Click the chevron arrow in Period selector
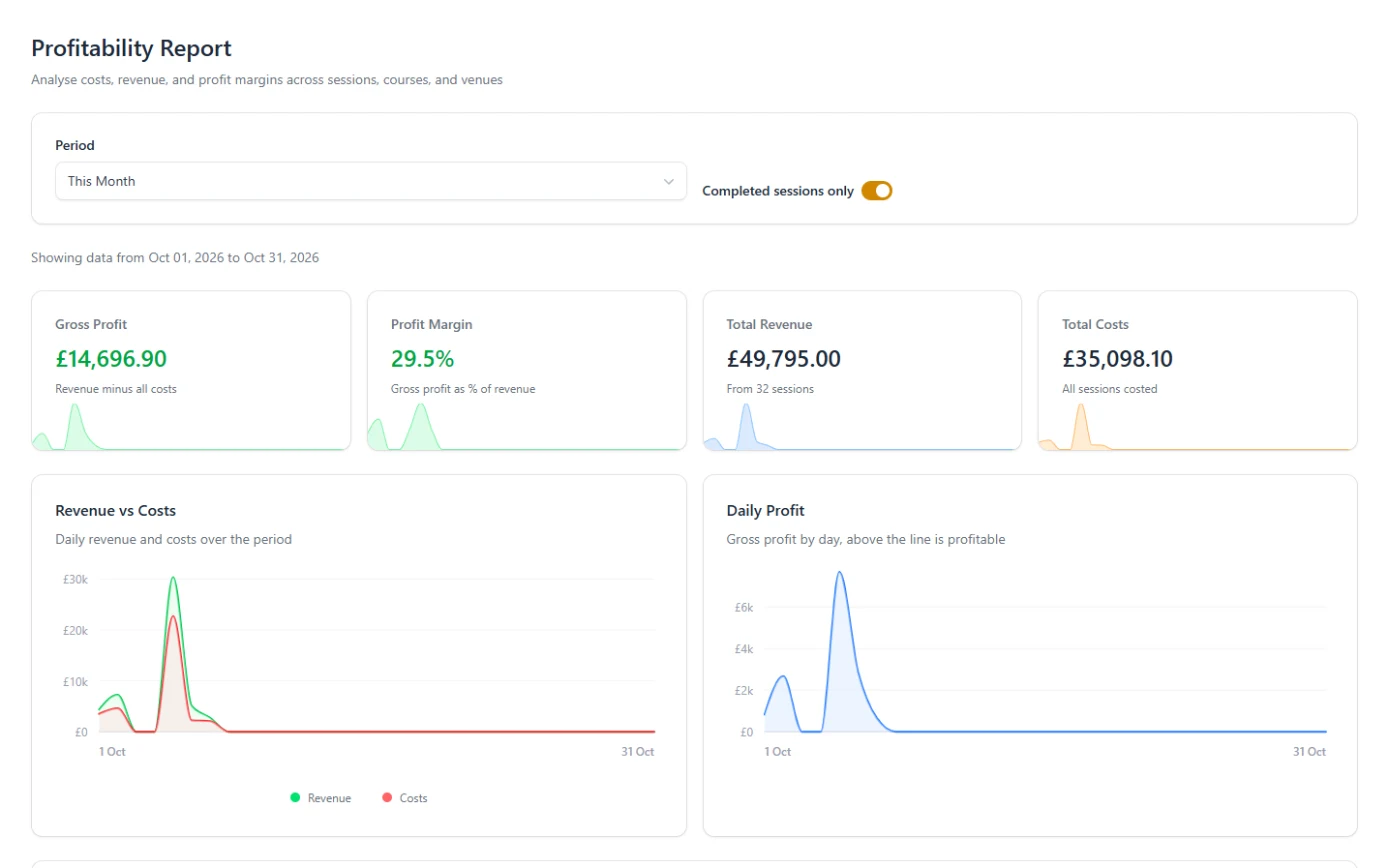The width and height of the screenshot is (1389, 868). [669, 181]
